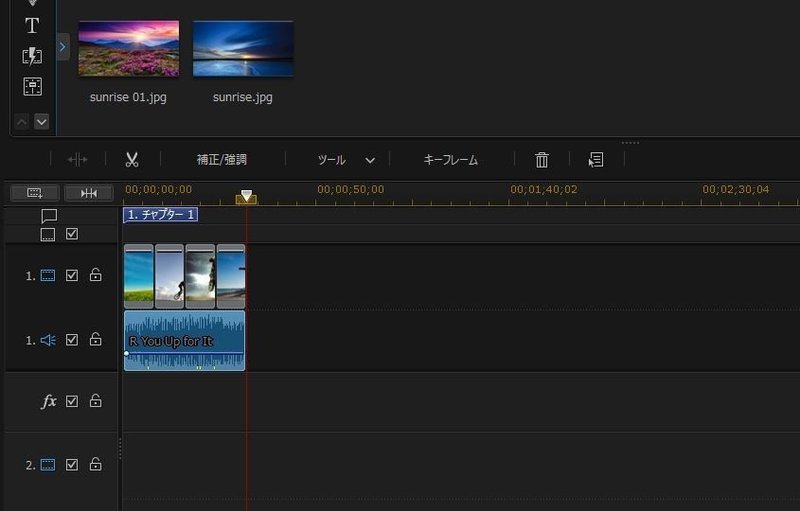Select the fourth clip on video track 1
The image size is (800, 511).
pos(231,276)
